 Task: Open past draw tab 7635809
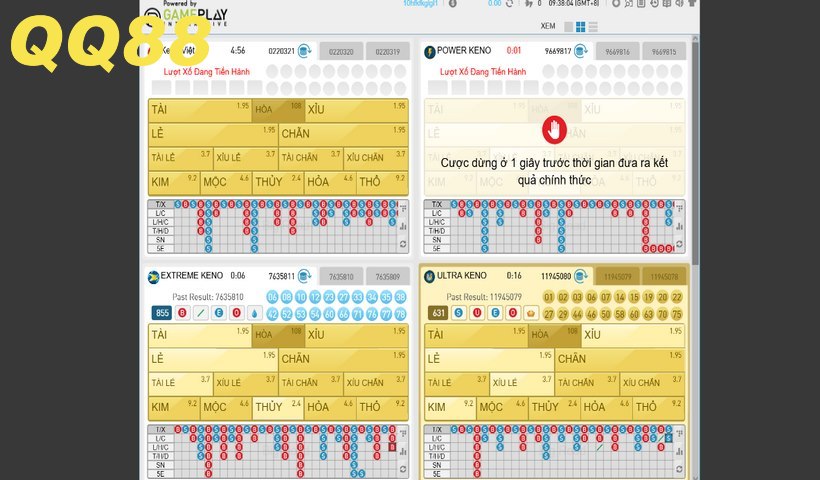(x=388, y=276)
